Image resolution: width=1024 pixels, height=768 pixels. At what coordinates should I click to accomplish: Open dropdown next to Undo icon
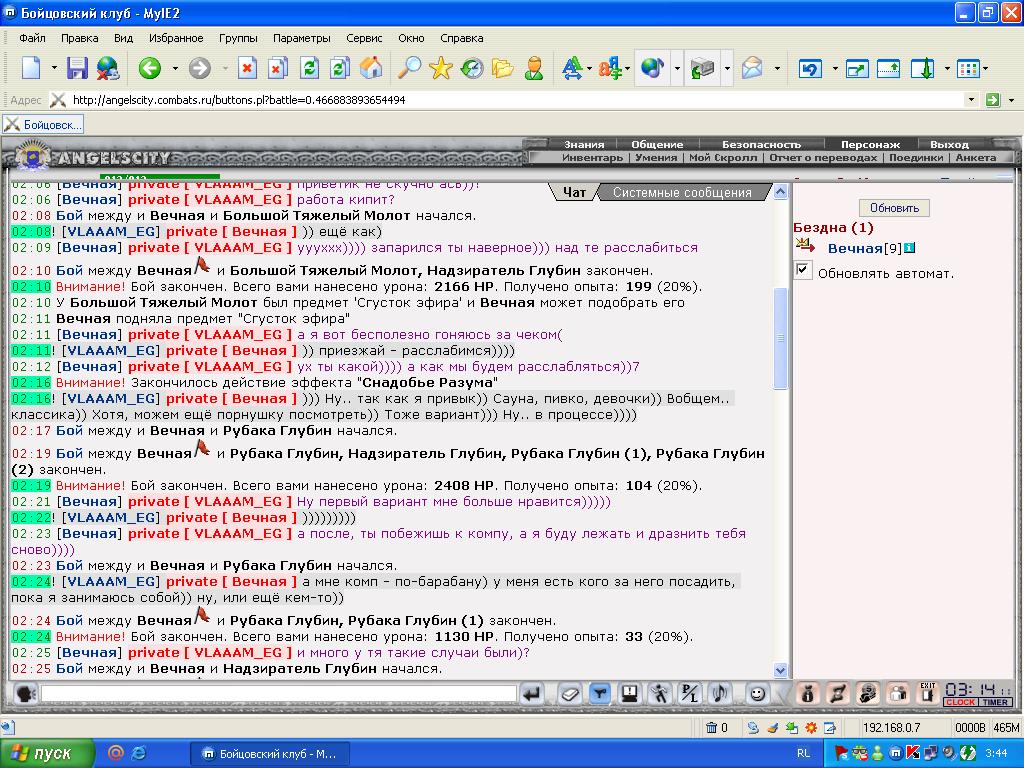[835, 67]
